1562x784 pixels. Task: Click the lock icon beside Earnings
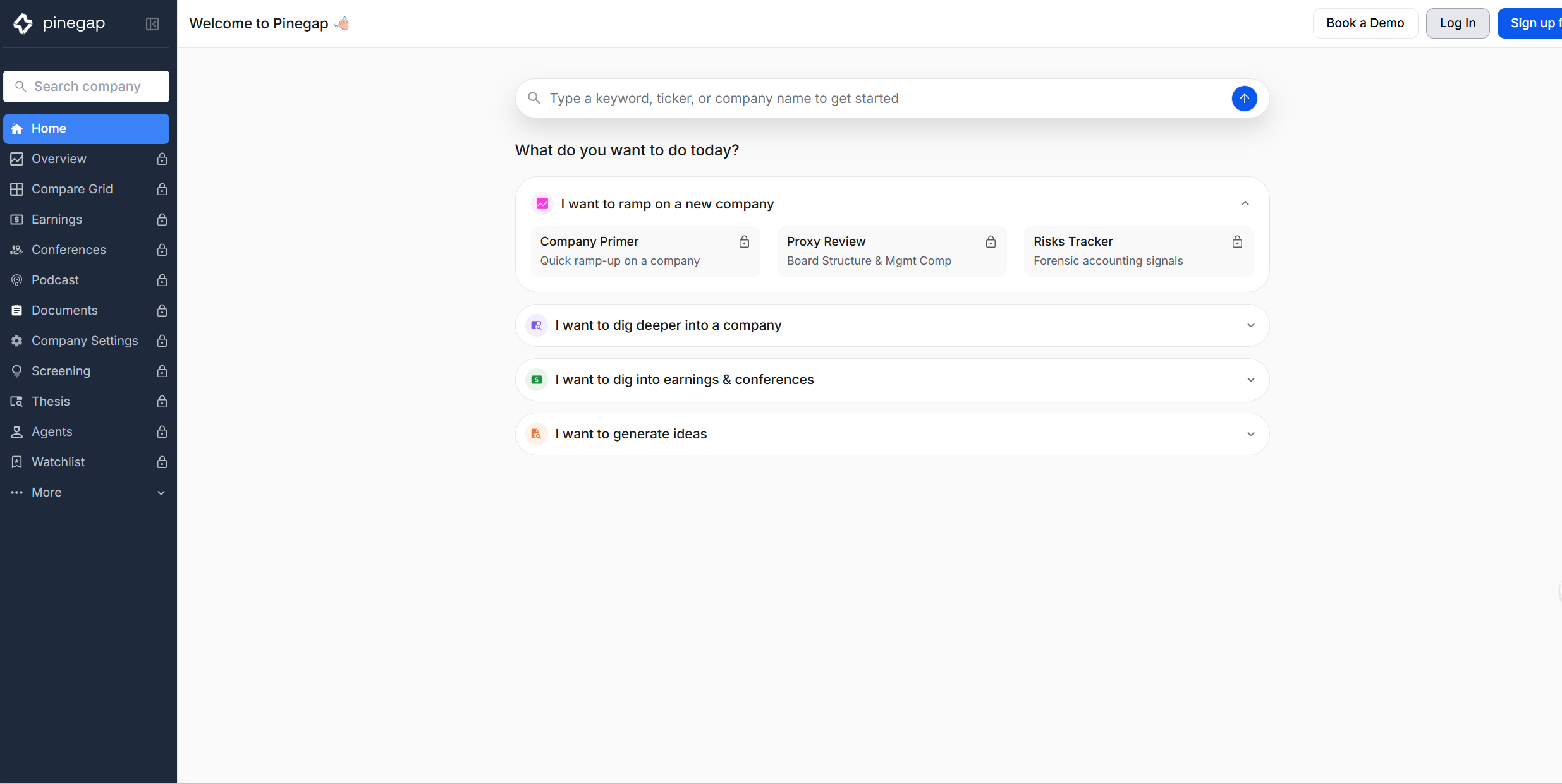[x=162, y=220]
